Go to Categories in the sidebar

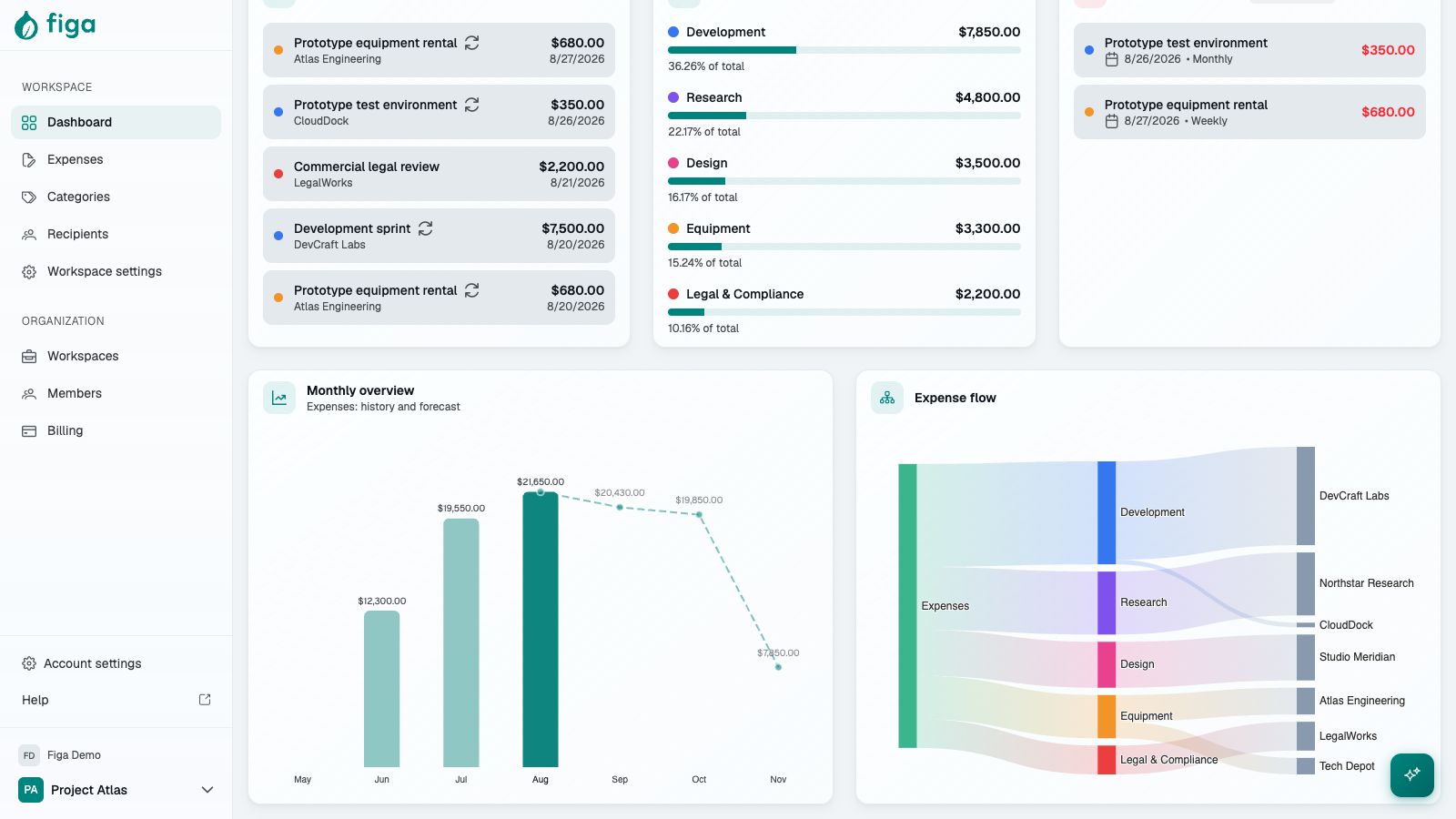[116, 197]
